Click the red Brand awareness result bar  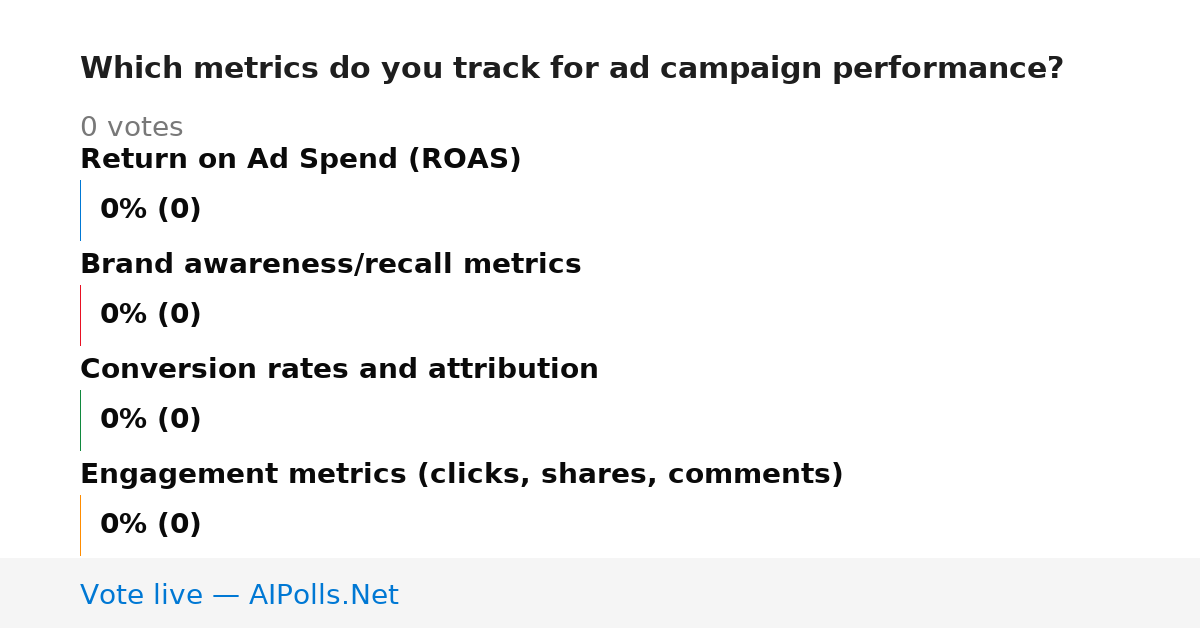tap(80, 315)
